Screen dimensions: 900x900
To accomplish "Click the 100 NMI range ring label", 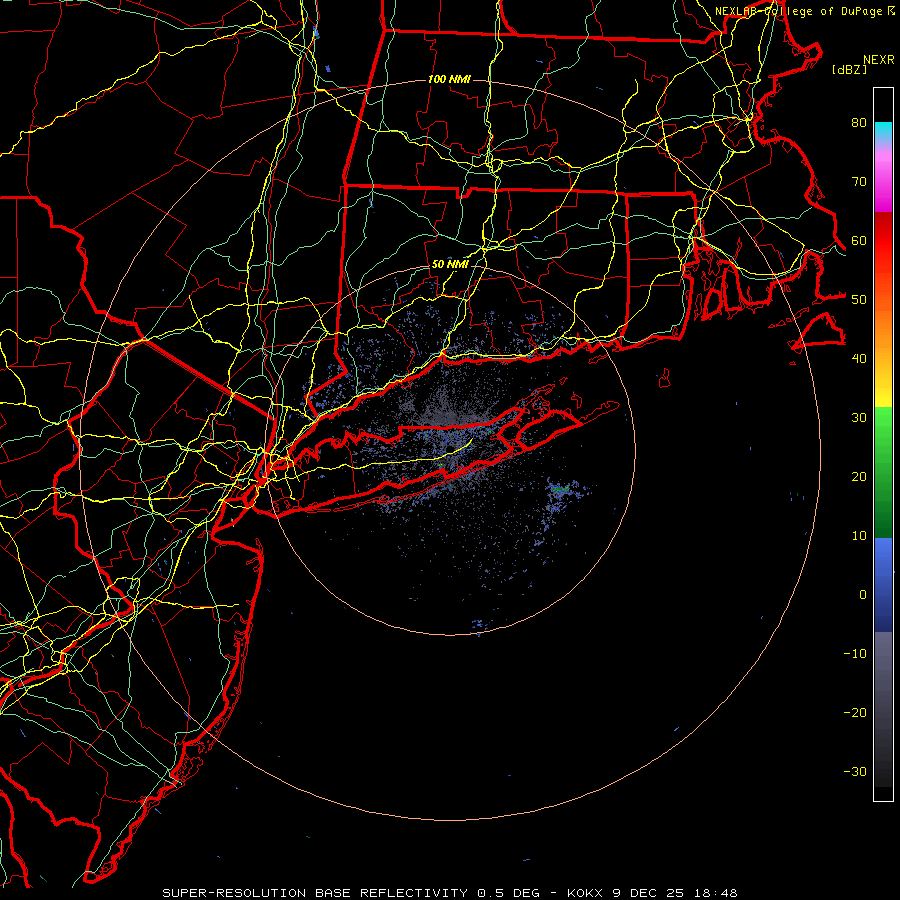I will 449,79.
